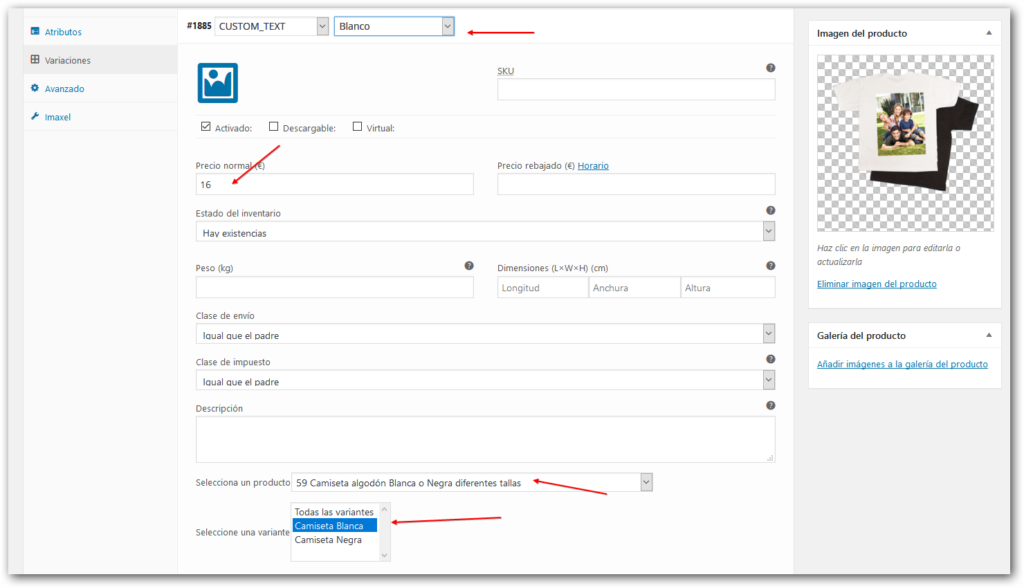Screen dimensions: 1024x588
Task: Click the Peso help icon
Action: (x=469, y=266)
